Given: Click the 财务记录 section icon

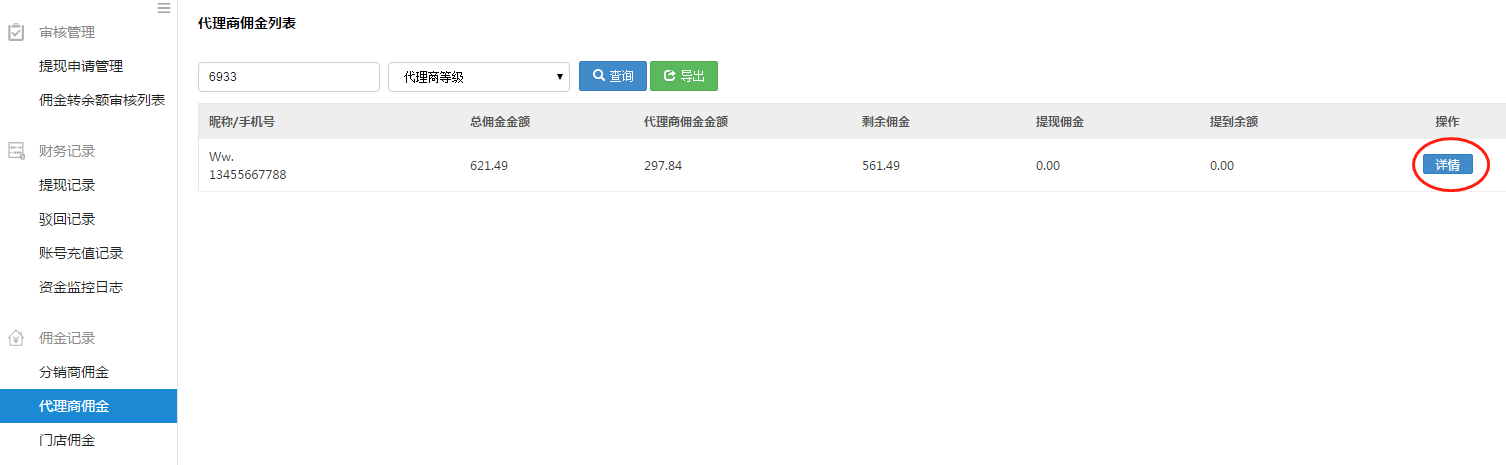Looking at the screenshot, I should pos(16,151).
